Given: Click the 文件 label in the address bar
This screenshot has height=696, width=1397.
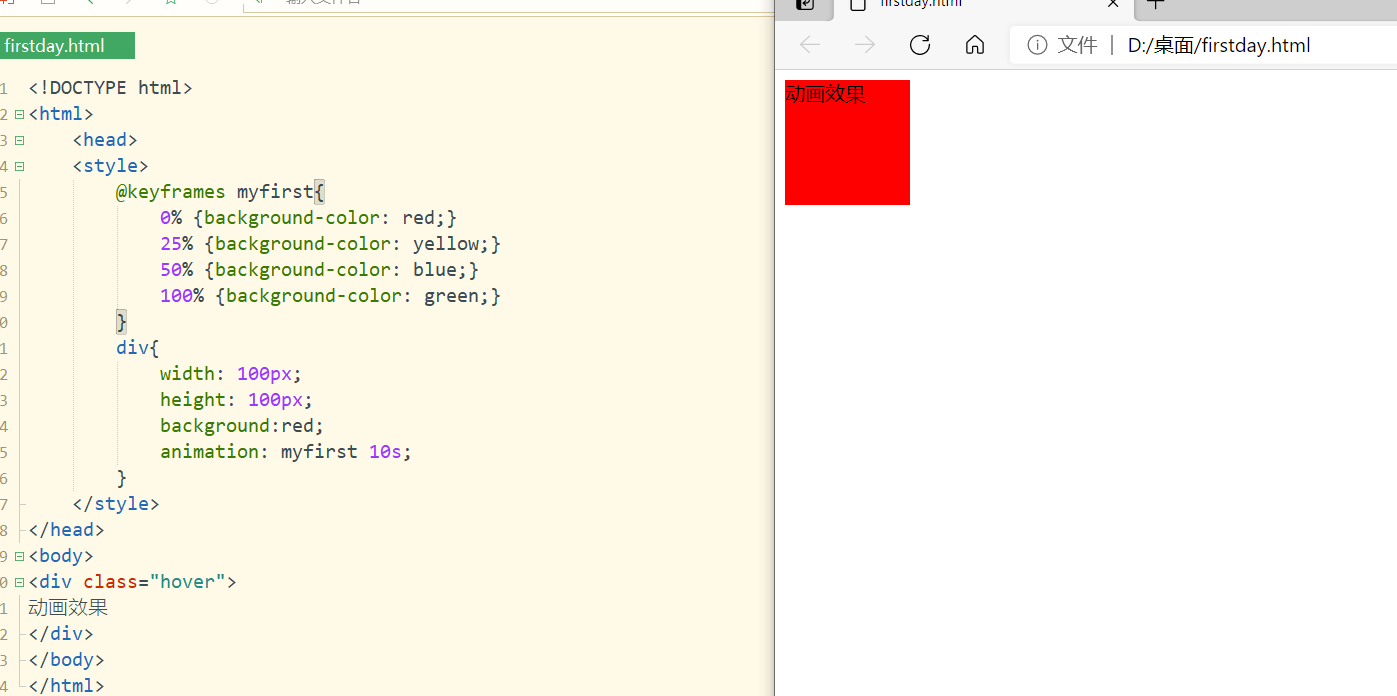Looking at the screenshot, I should click(1077, 45).
